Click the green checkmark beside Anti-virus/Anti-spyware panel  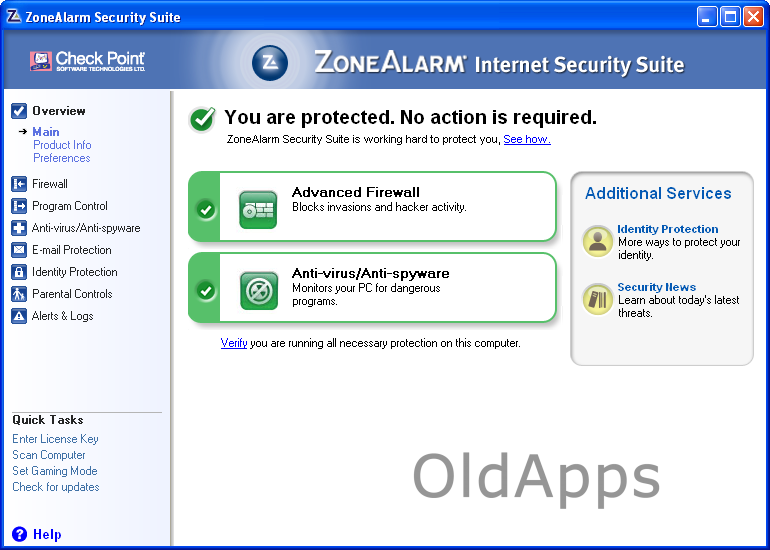click(x=206, y=290)
